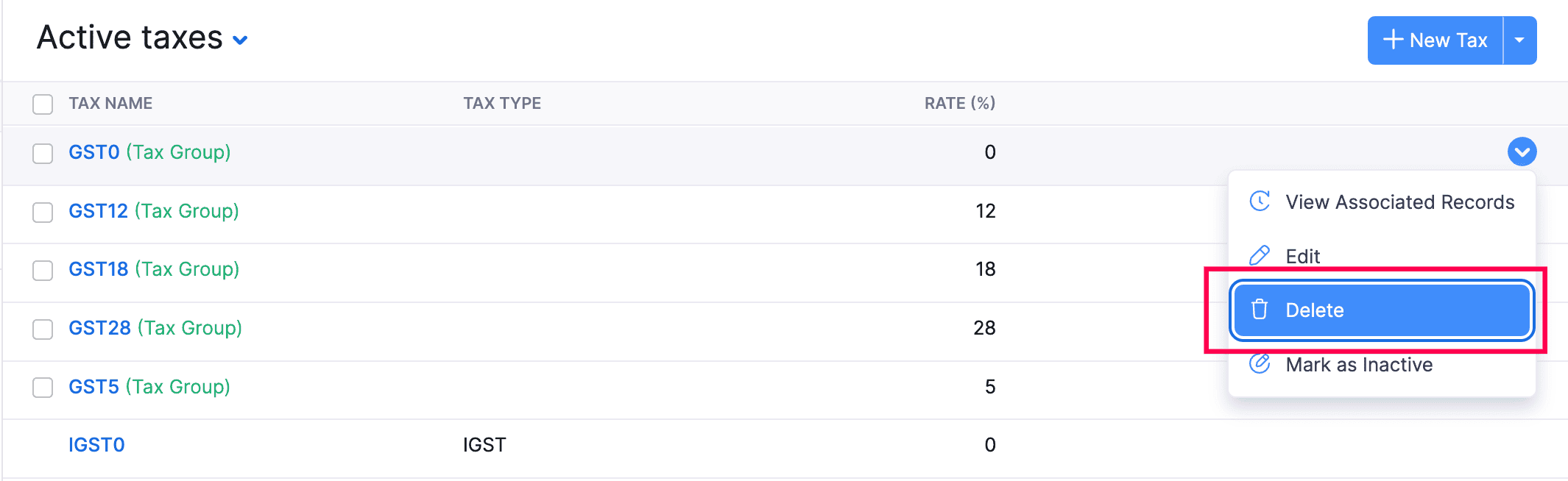Viewport: 1568px width, 481px height.
Task: Expand the Active taxes view dropdown
Action: (x=240, y=40)
